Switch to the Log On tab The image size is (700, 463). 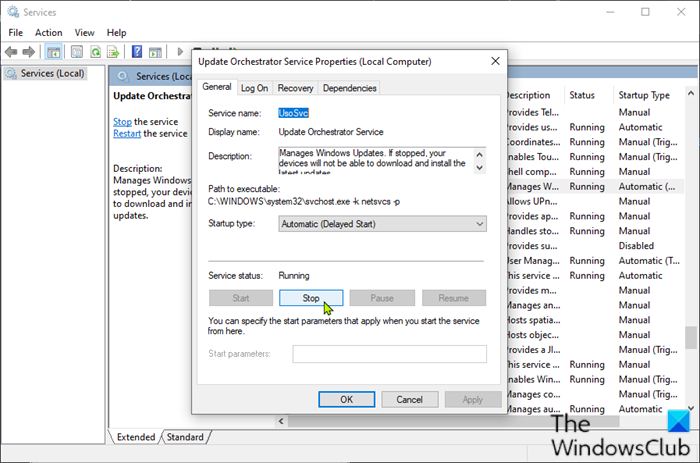pos(254,88)
